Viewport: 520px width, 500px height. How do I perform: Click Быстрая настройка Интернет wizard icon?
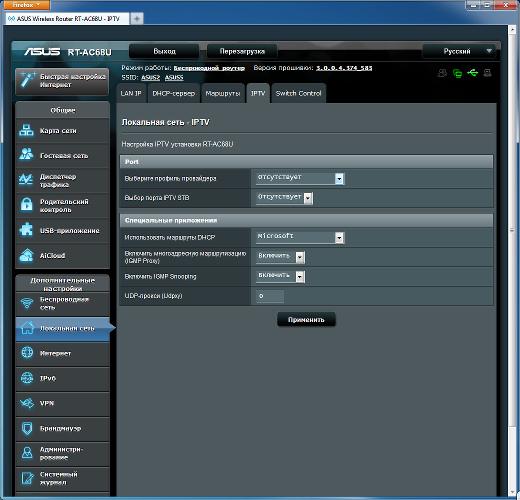[27, 80]
